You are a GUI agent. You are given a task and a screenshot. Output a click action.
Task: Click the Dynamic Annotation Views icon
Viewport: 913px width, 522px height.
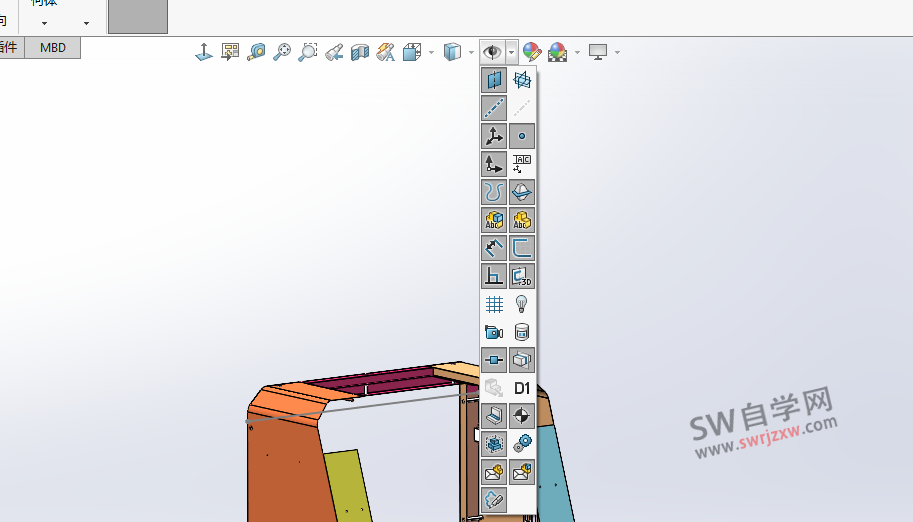[x=385, y=52]
